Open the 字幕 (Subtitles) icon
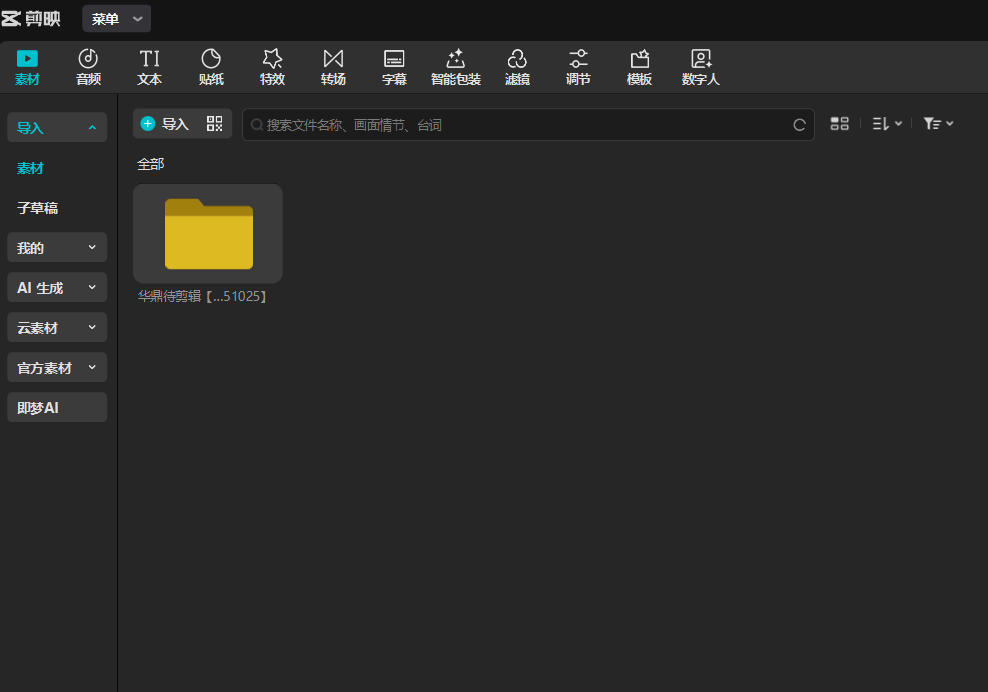 point(394,60)
